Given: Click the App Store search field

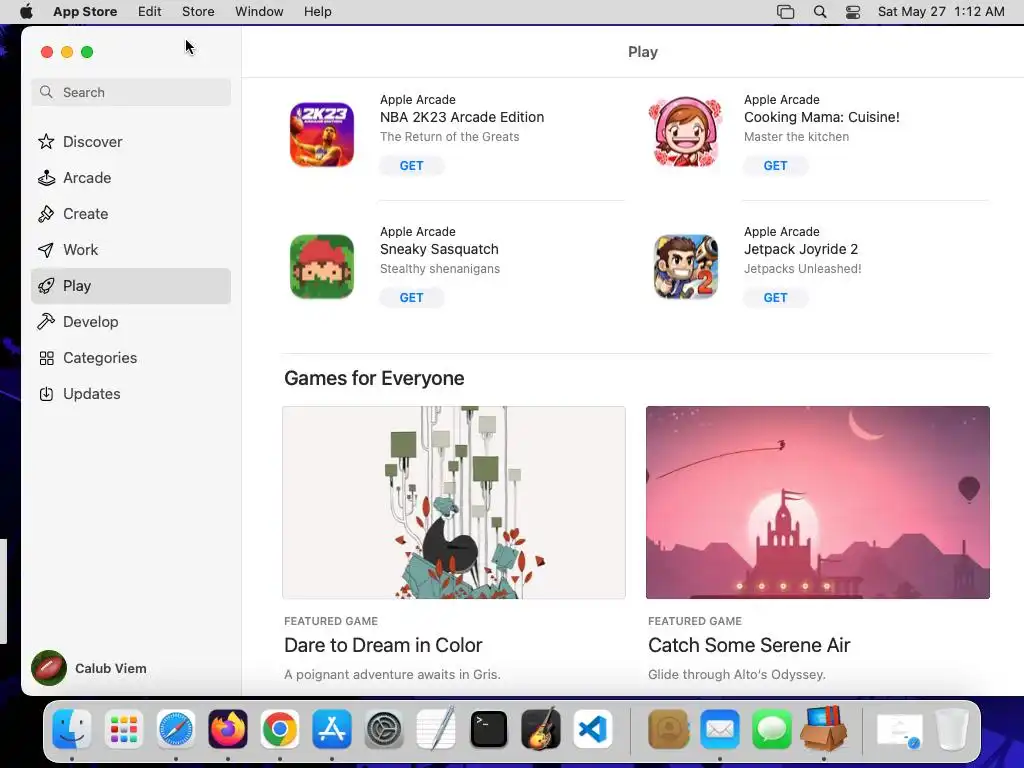Looking at the screenshot, I should [x=131, y=92].
